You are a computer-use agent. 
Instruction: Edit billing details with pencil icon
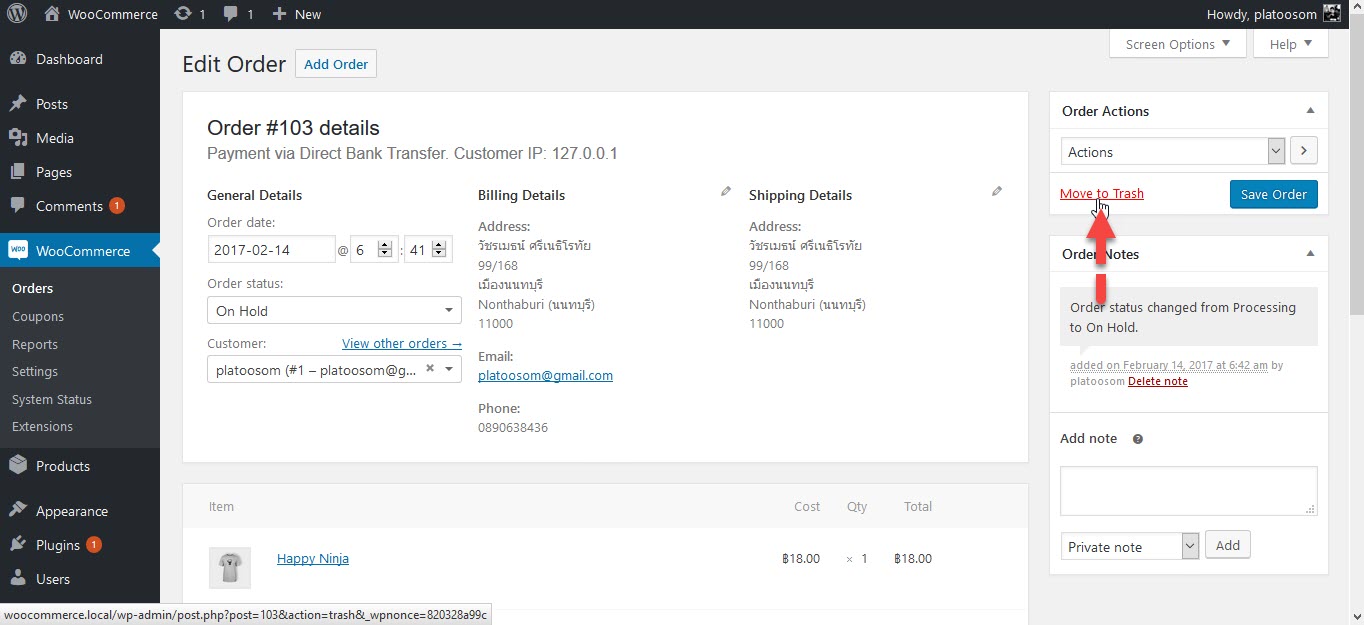[x=726, y=191]
